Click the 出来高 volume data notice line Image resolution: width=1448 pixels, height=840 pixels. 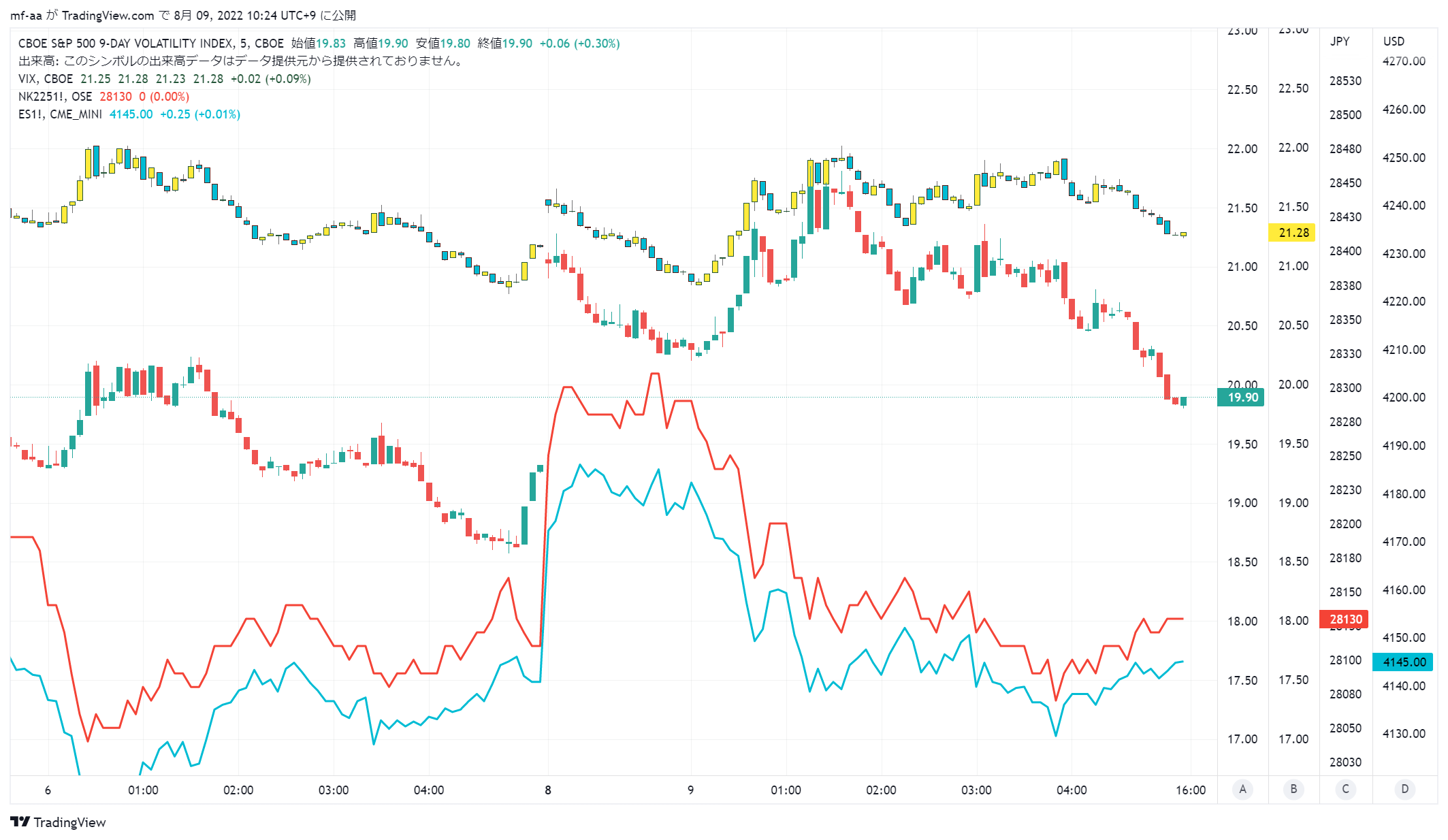tap(242, 61)
